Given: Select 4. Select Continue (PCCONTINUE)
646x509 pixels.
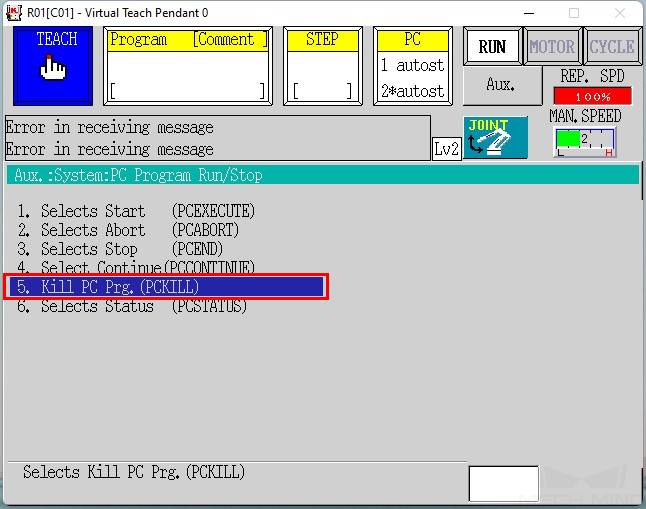Looking at the screenshot, I should [136, 267].
